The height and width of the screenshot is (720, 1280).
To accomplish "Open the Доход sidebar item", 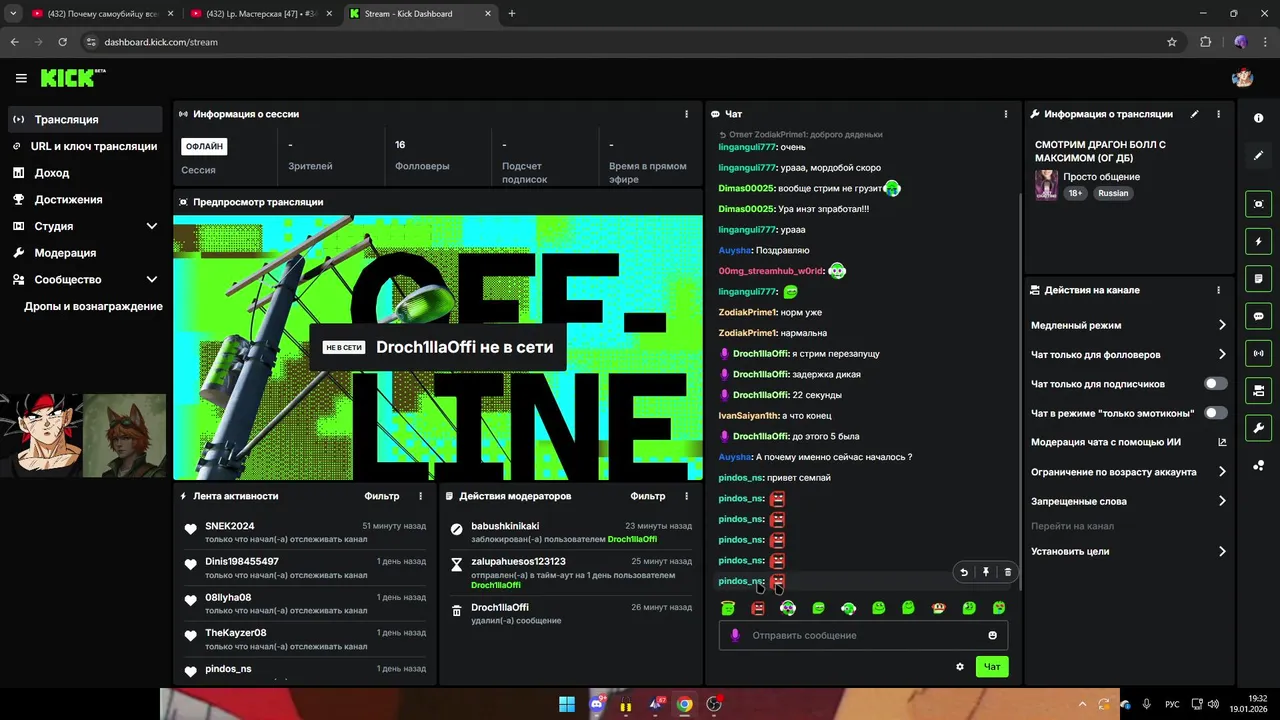I will click(86, 173).
